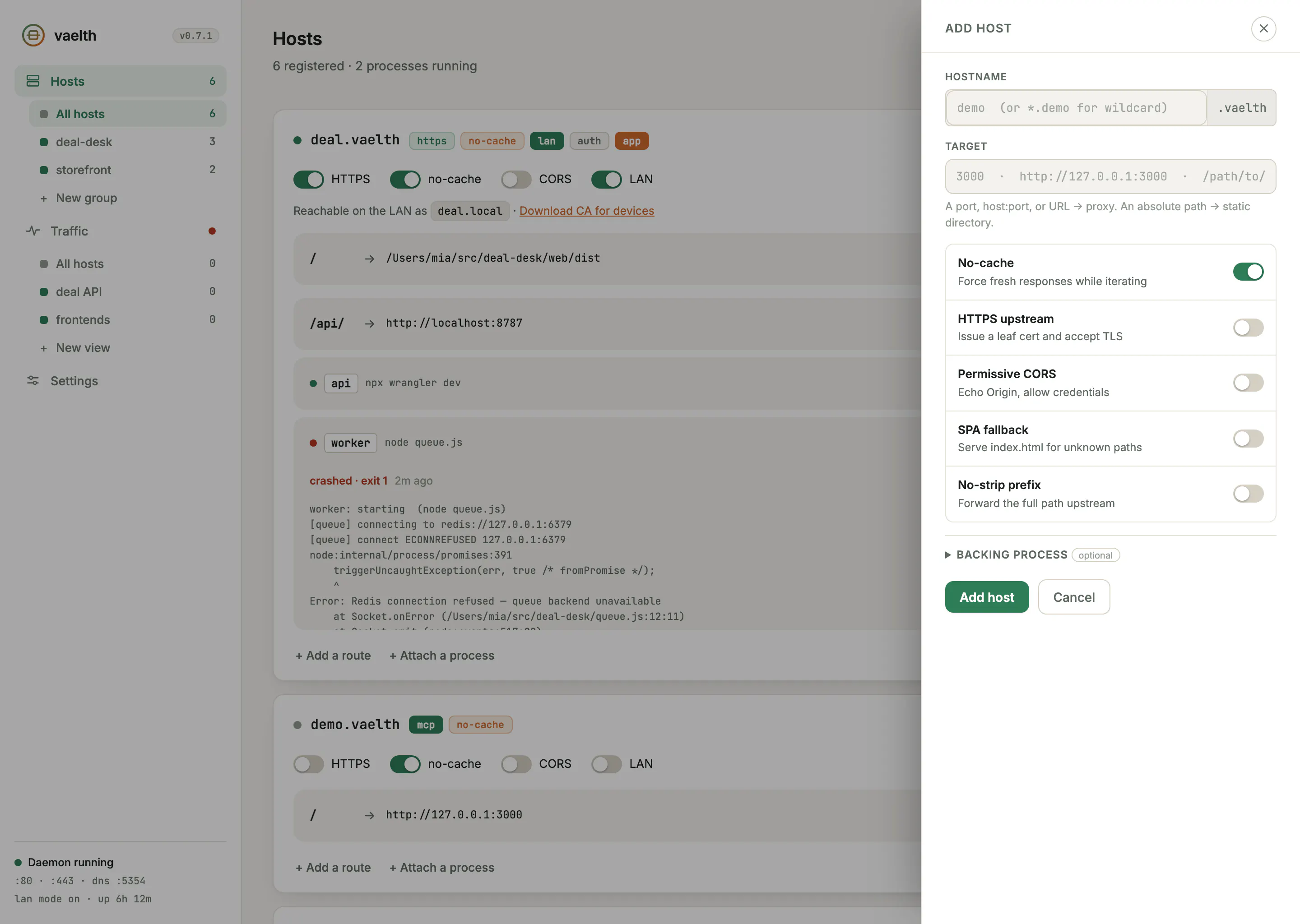Toggle no-cache for deal.vaelth
This screenshot has height=924, width=1300.
coord(405,179)
